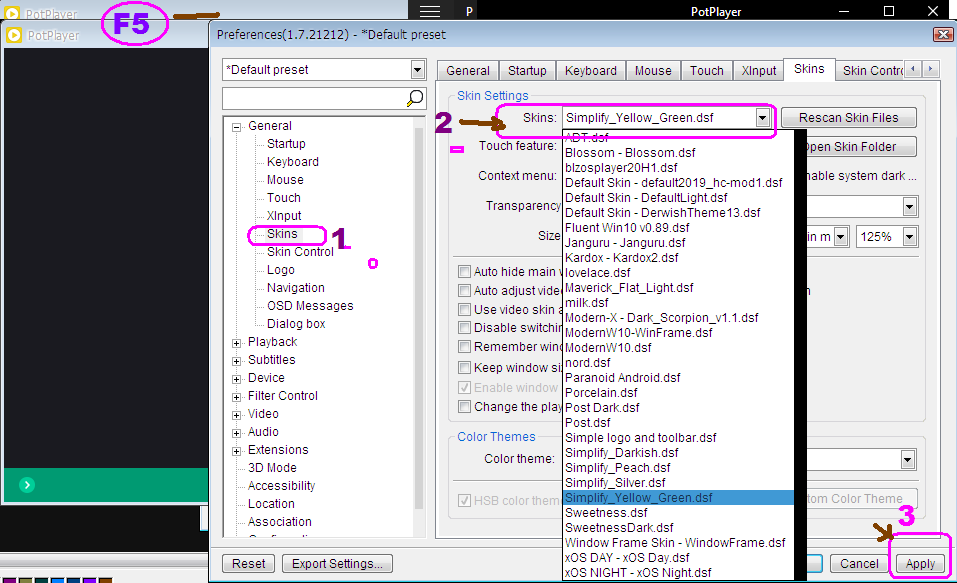The image size is (957, 583).
Task: Switch to the General tab
Action: (x=468, y=71)
